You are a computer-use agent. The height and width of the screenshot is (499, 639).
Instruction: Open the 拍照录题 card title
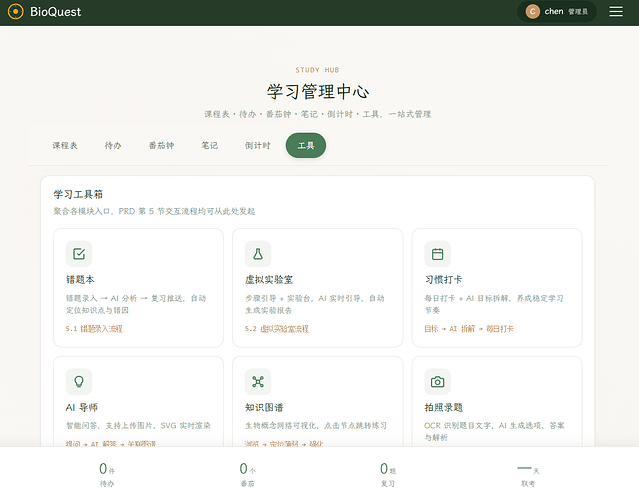tap(443, 407)
